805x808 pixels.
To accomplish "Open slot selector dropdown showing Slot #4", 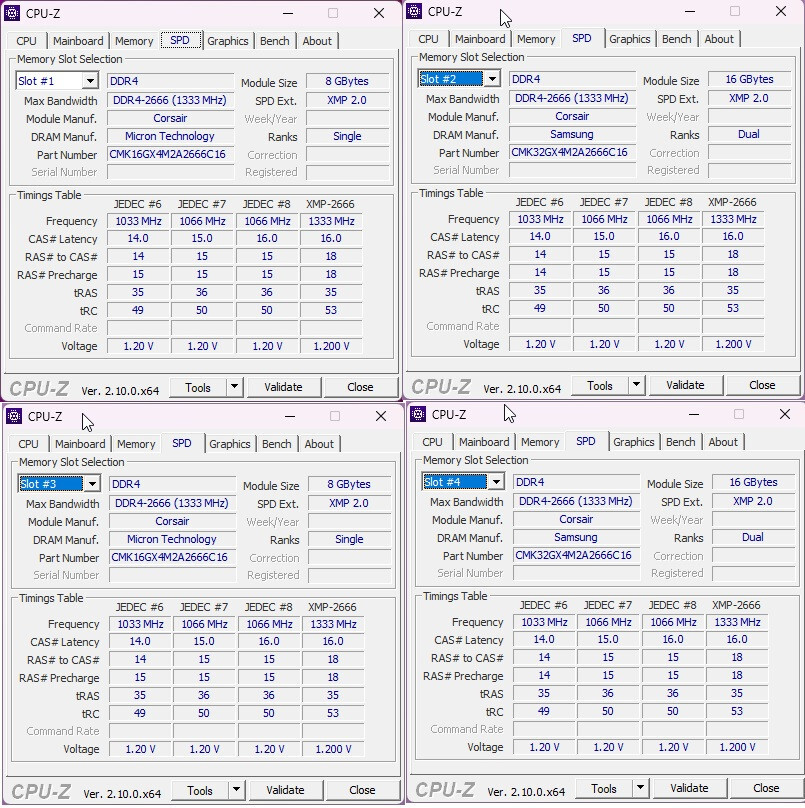I will point(463,482).
